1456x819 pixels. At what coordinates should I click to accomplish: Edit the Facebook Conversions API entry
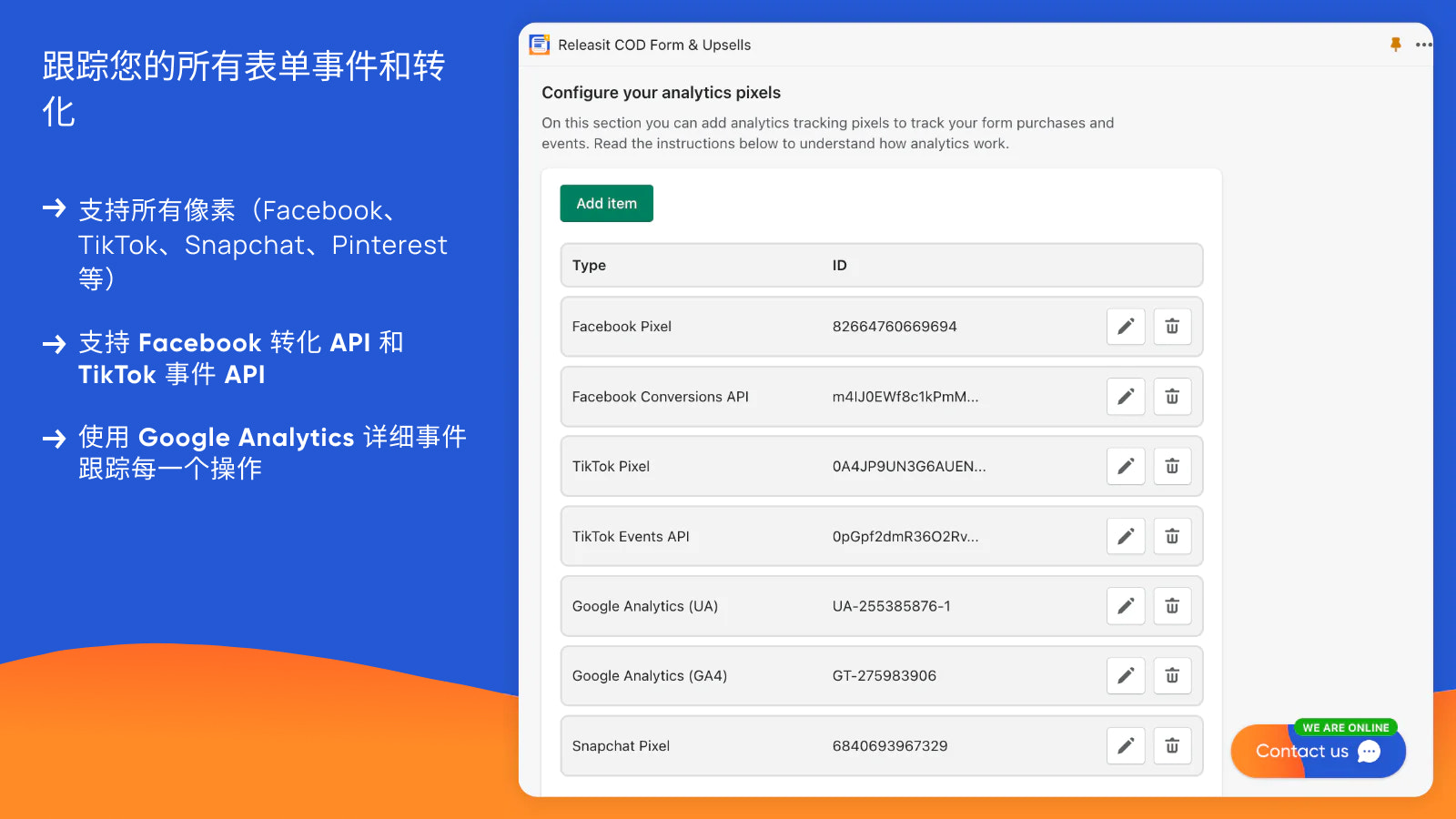click(1126, 397)
